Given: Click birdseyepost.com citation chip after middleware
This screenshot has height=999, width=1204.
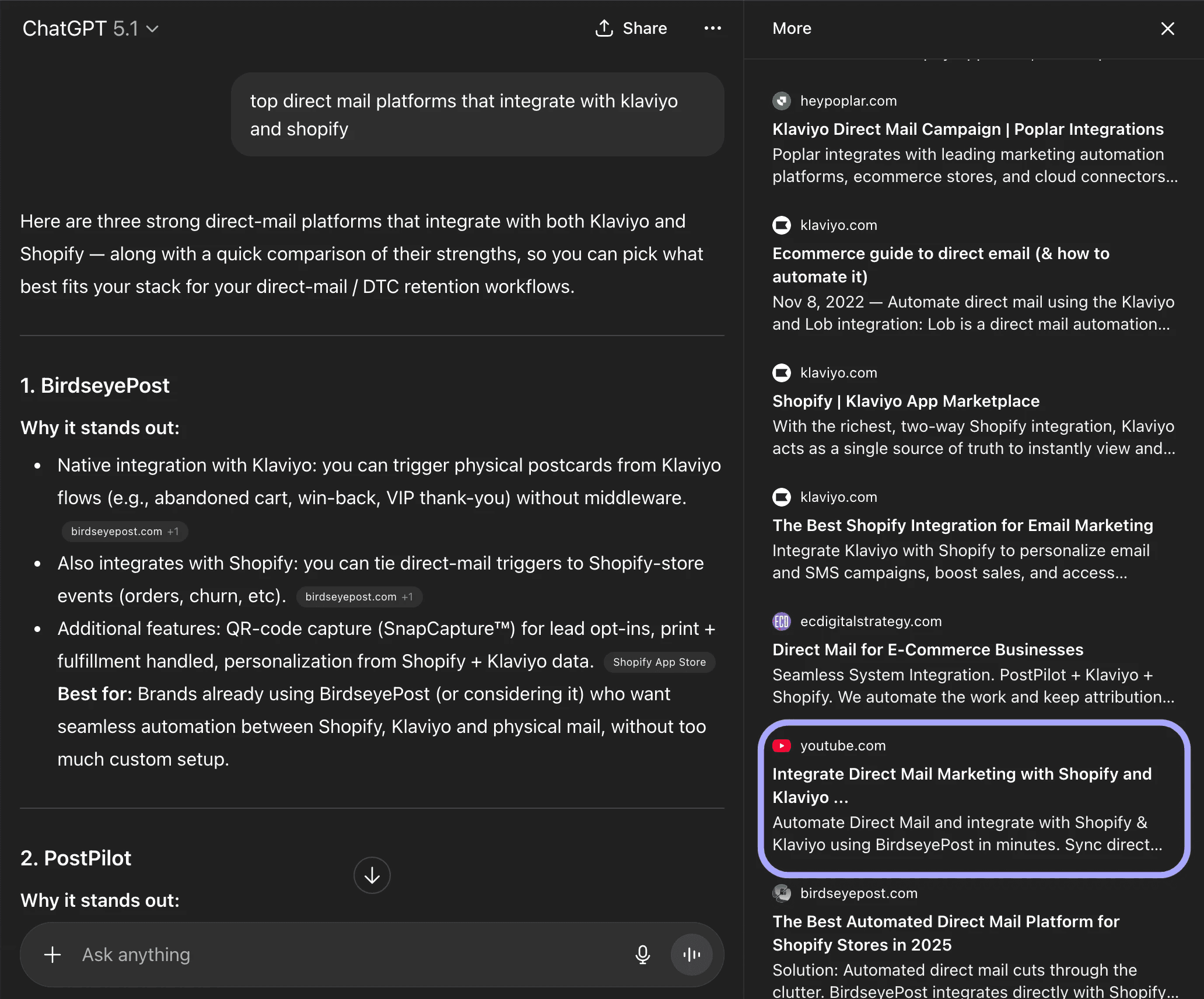Looking at the screenshot, I should pyautogui.click(x=124, y=532).
